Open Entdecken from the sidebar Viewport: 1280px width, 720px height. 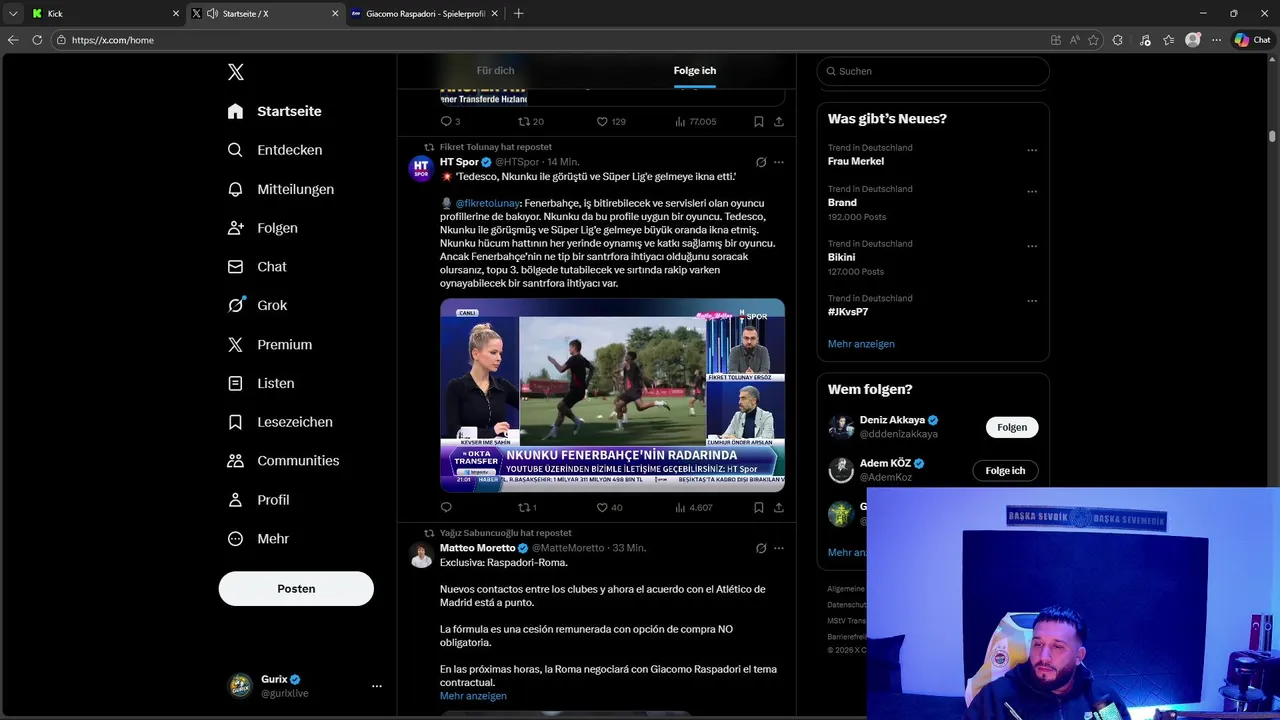tap(274, 150)
